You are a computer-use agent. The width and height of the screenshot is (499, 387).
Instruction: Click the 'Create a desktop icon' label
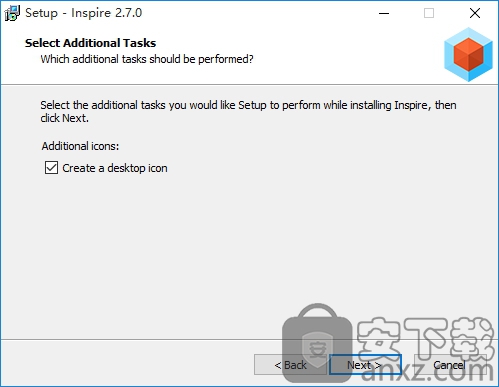115,168
